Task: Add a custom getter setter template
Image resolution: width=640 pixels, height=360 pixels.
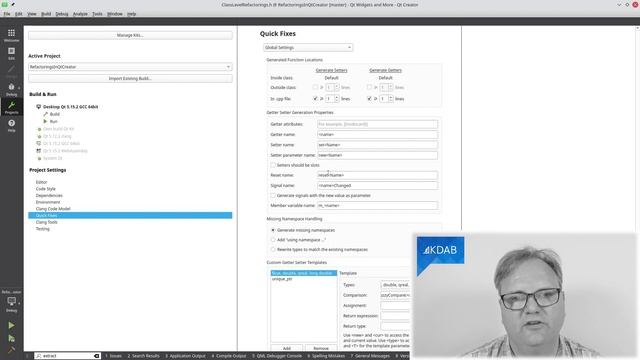Action: (287, 348)
